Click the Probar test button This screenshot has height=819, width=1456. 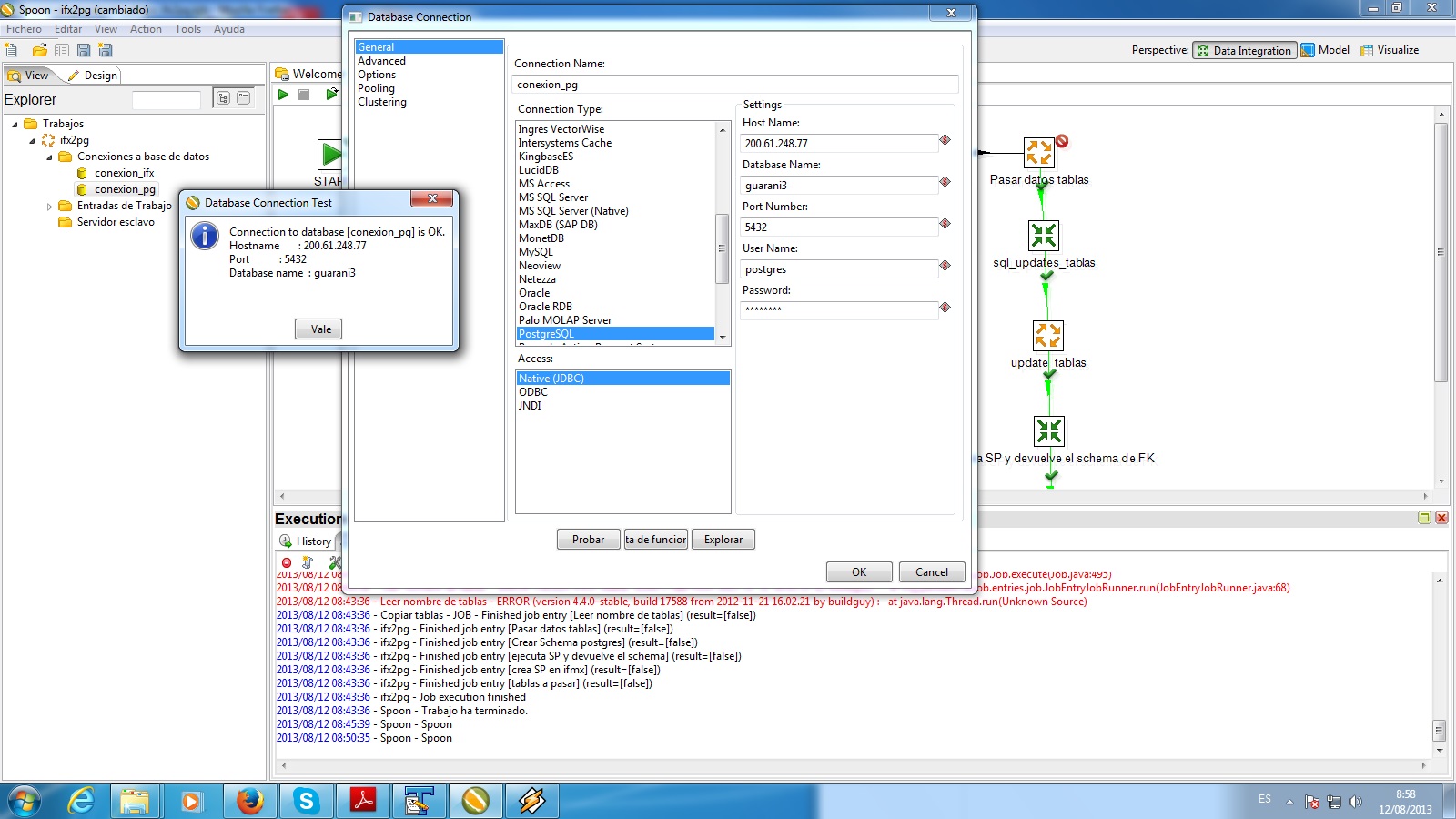point(588,540)
